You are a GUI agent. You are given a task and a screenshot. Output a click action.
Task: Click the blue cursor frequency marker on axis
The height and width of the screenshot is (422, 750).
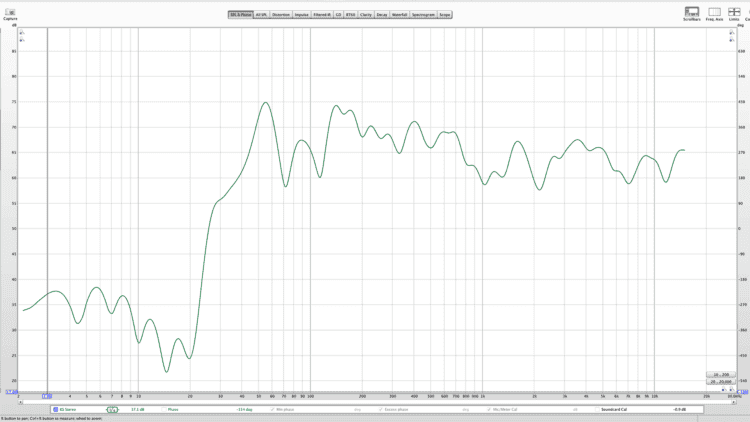[x=46, y=396]
